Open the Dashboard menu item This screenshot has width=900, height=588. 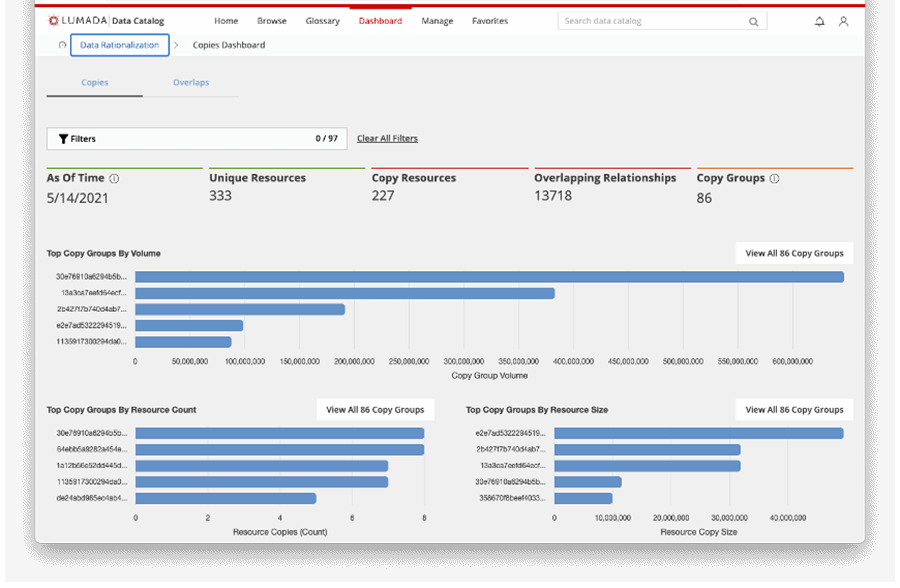point(381,20)
